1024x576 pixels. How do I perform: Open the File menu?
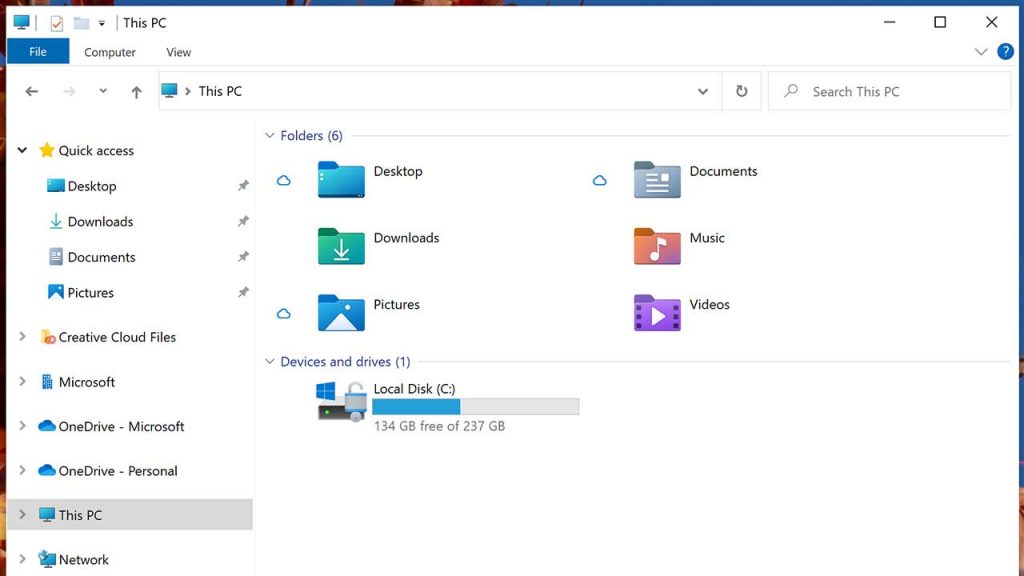[x=38, y=52]
